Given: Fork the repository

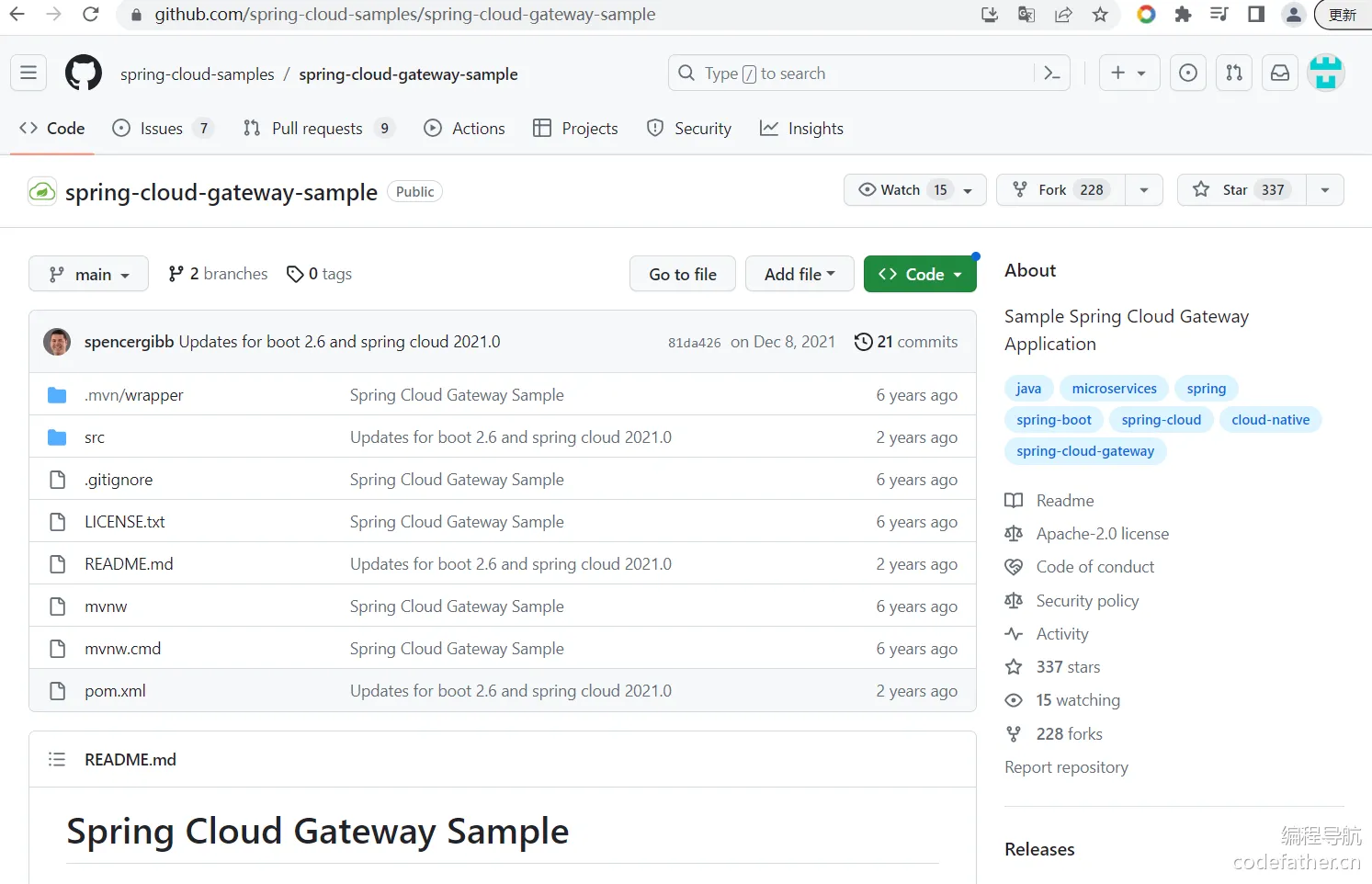Looking at the screenshot, I should [x=1061, y=190].
